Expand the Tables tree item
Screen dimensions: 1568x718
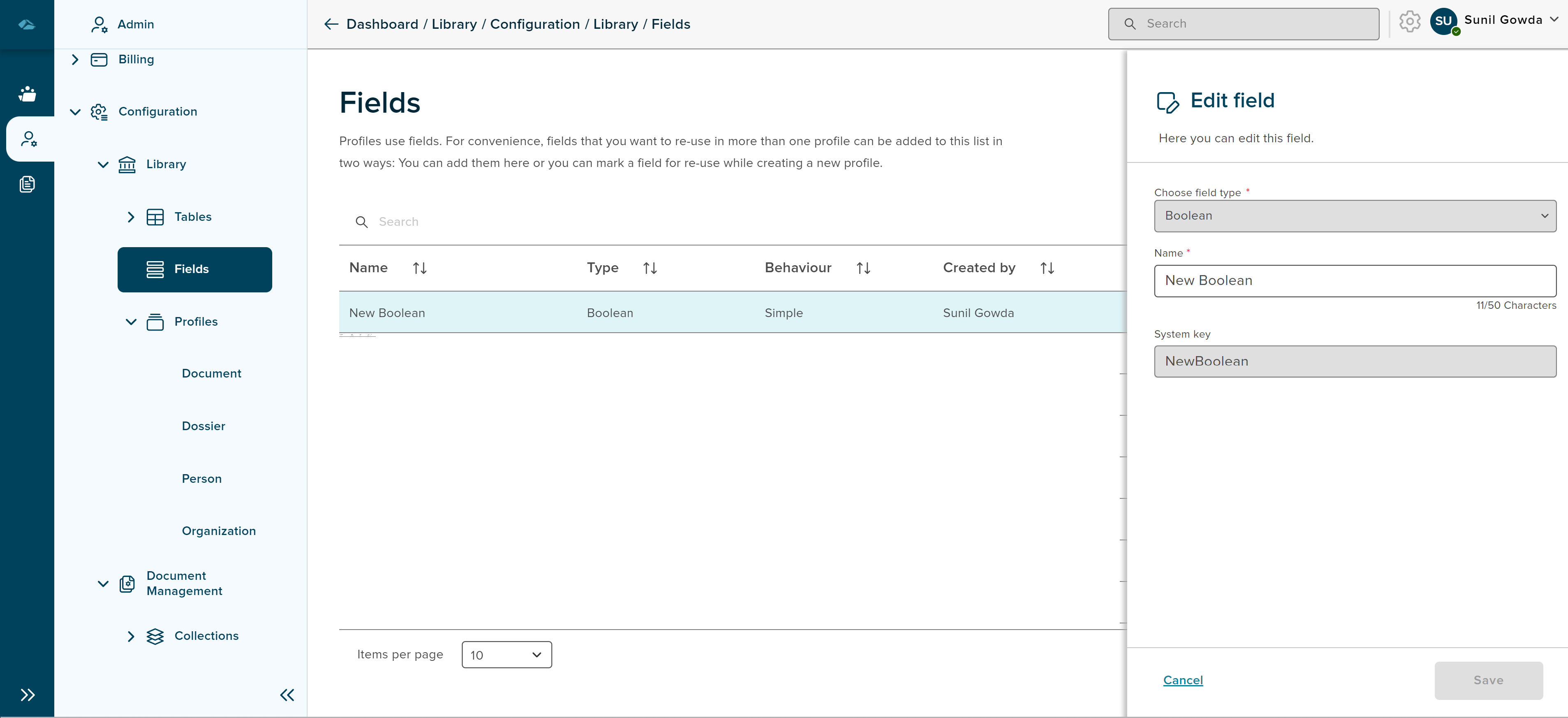tap(131, 217)
